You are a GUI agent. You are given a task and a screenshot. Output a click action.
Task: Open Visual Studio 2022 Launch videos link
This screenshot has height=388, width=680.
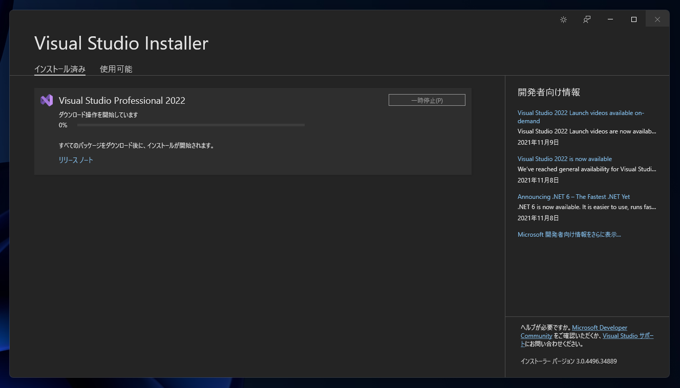click(580, 117)
